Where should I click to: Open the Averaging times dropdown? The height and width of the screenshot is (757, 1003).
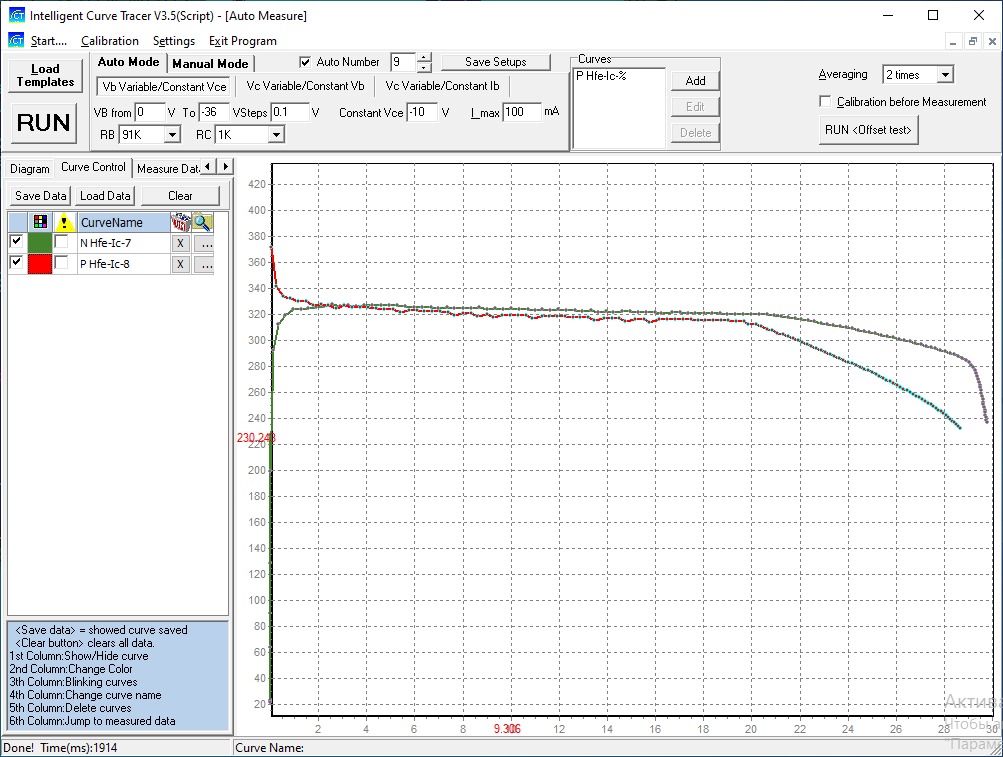[x=945, y=75]
